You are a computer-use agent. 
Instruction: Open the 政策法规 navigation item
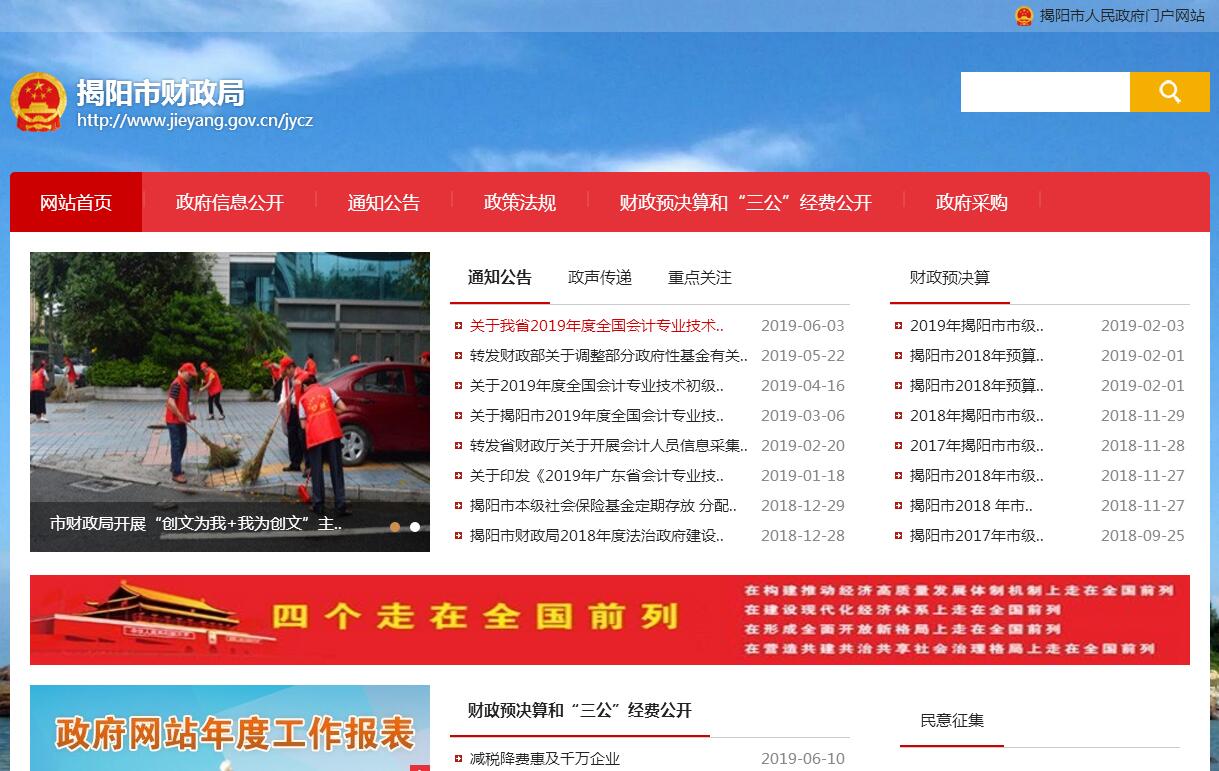click(x=519, y=203)
